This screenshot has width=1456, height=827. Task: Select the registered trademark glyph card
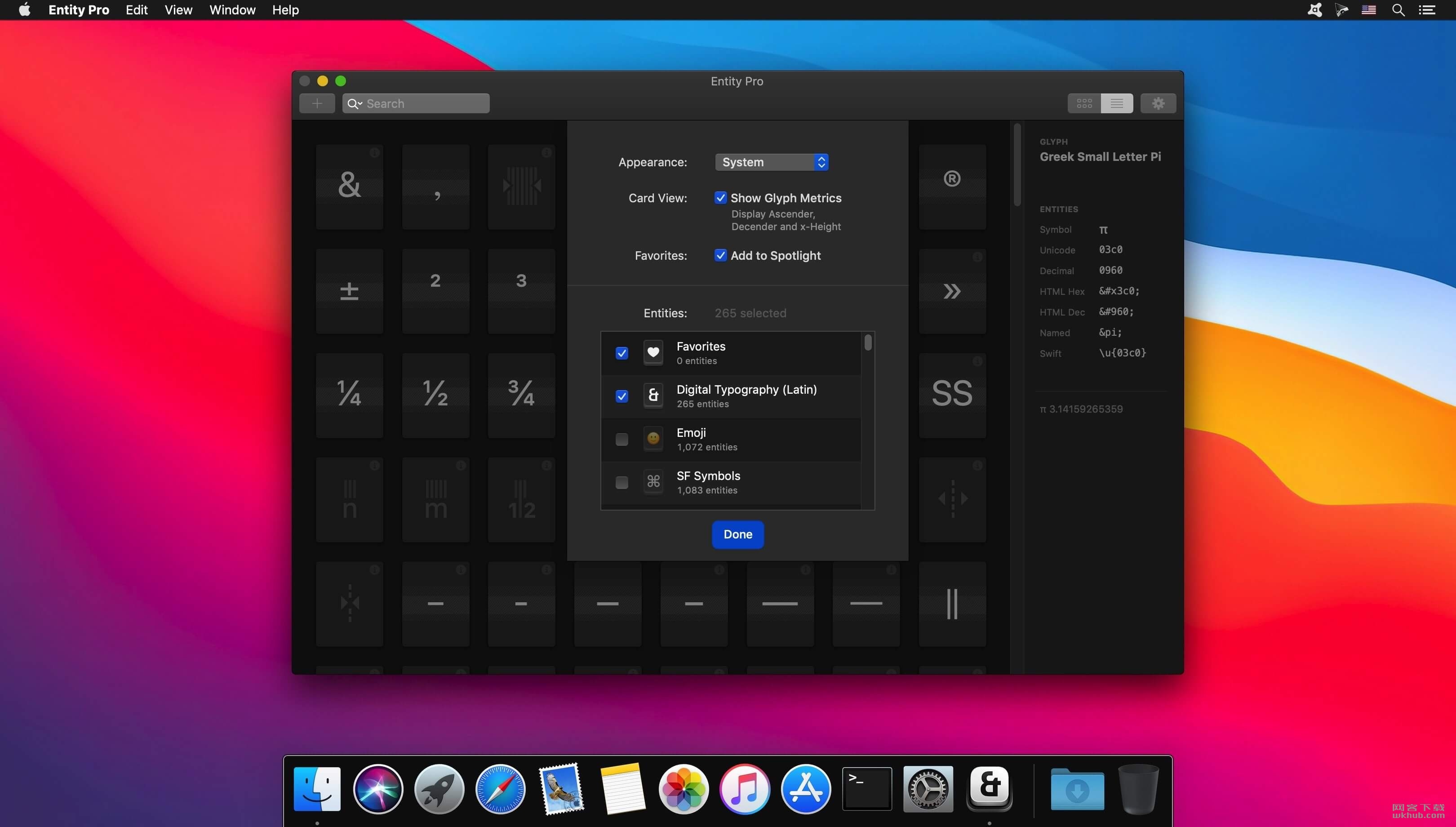click(952, 187)
